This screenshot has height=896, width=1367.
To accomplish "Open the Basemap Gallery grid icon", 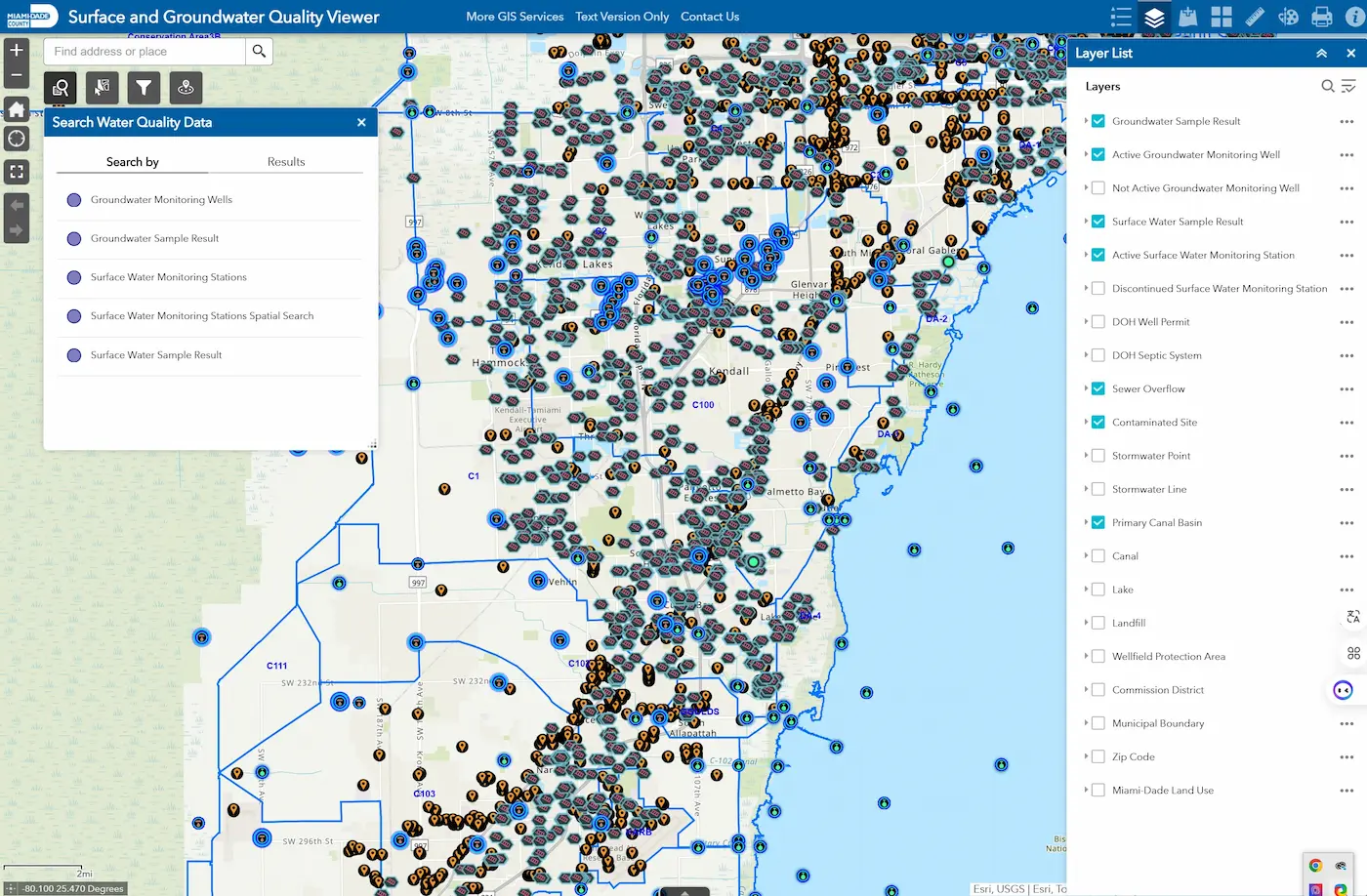I will coord(1222,17).
